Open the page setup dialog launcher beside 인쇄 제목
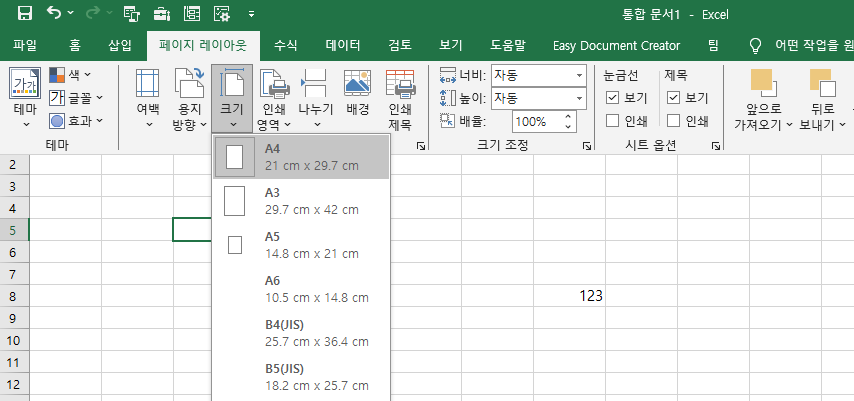 click(420, 146)
